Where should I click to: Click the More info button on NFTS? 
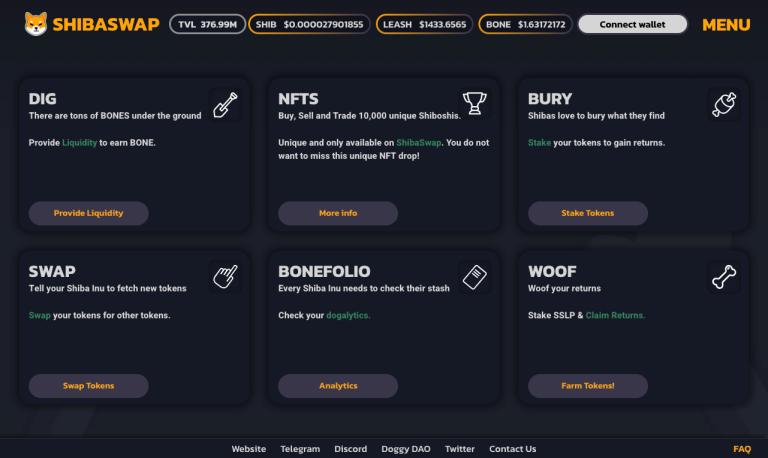point(338,213)
